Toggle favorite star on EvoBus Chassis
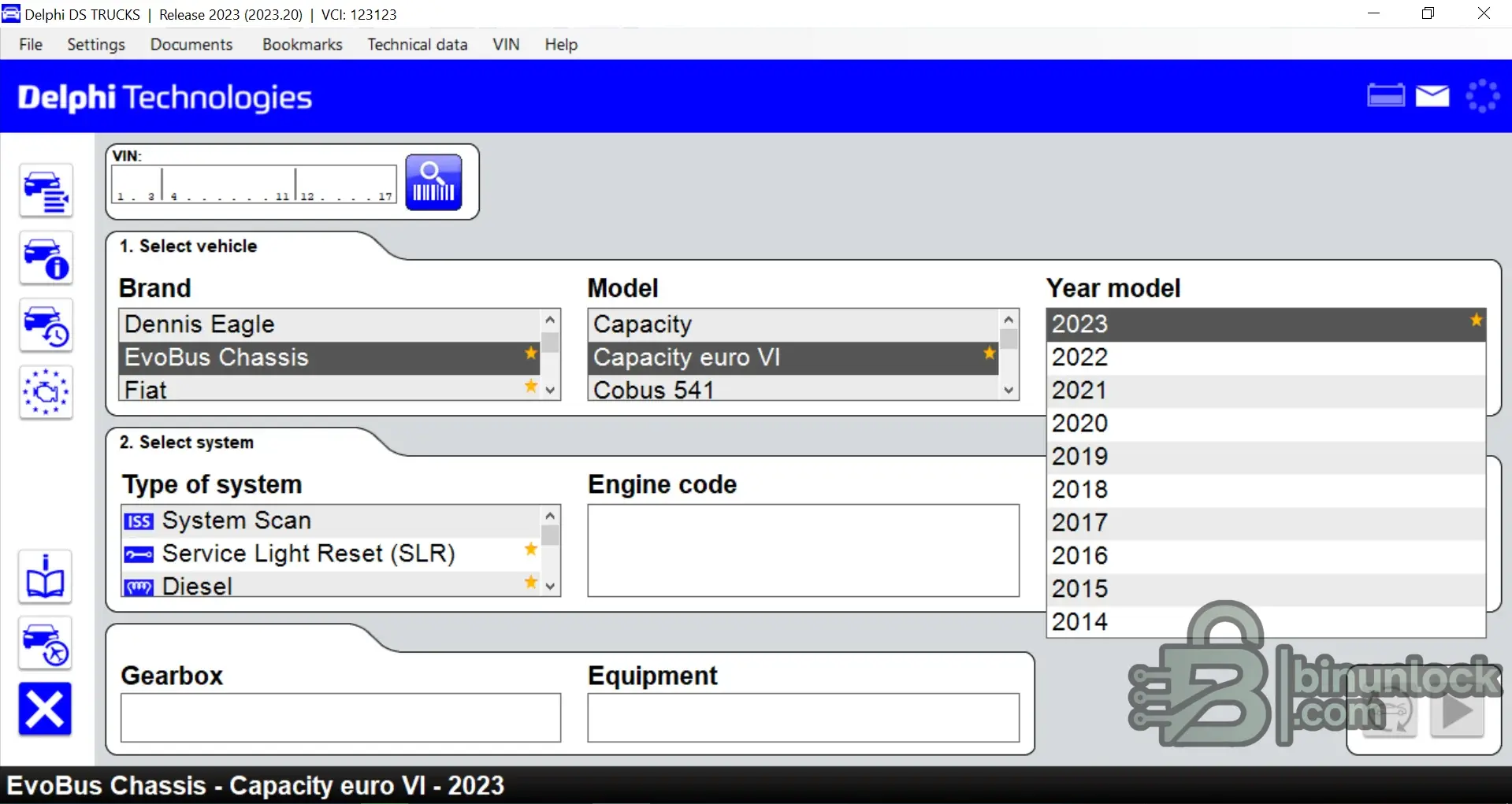1512x804 pixels. (x=531, y=354)
